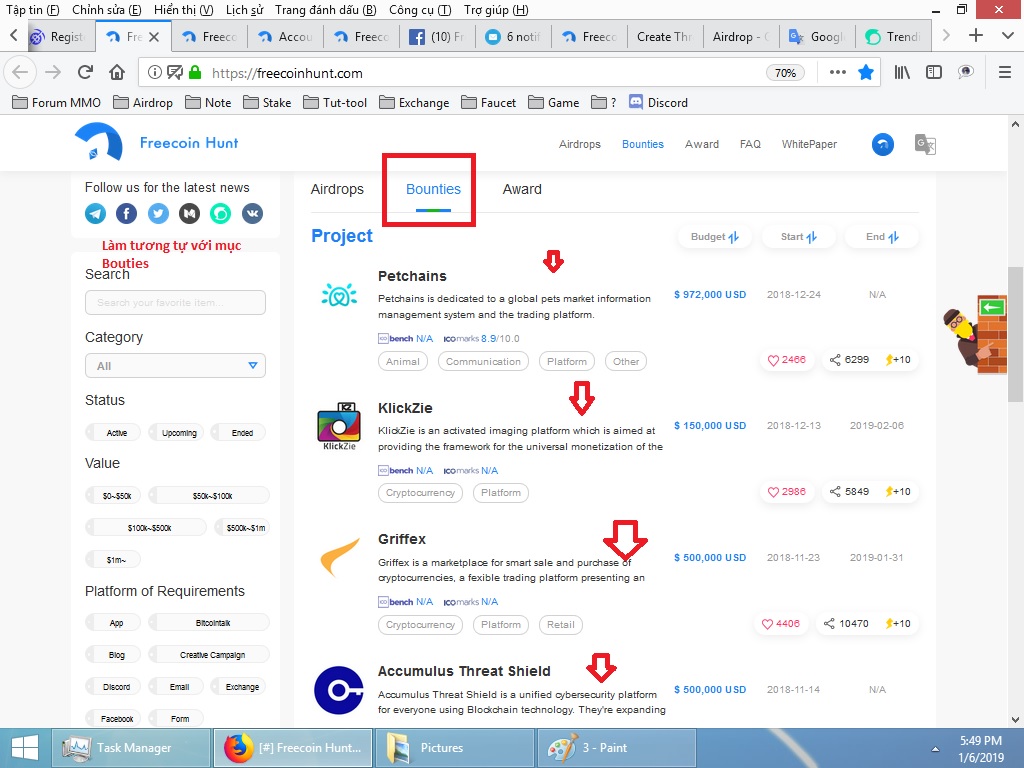Click the Freecoin Hunt logo

pyautogui.click(x=157, y=142)
